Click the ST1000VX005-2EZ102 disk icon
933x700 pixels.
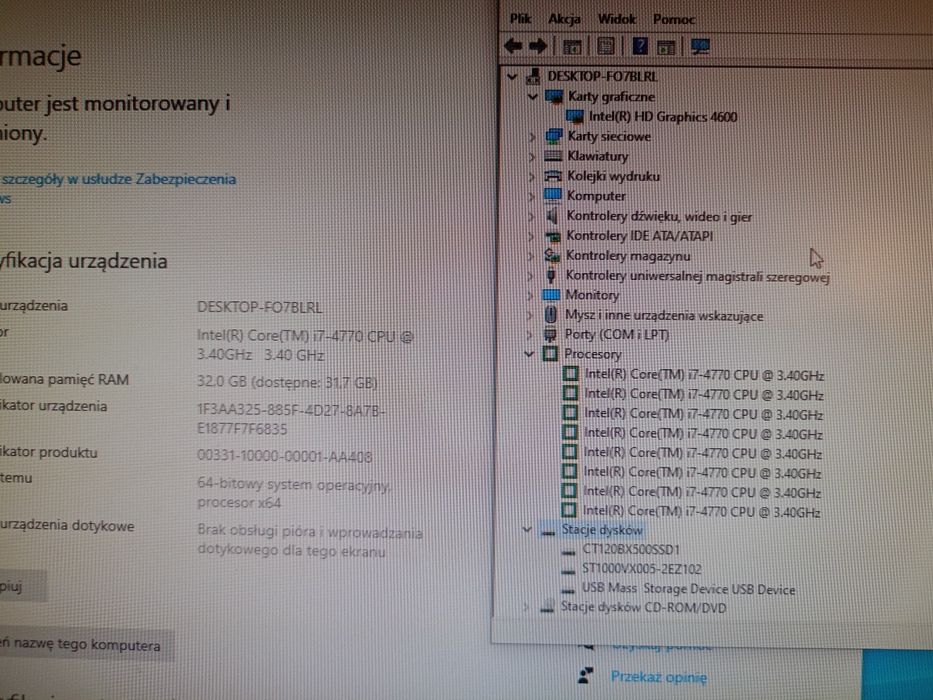click(x=569, y=570)
